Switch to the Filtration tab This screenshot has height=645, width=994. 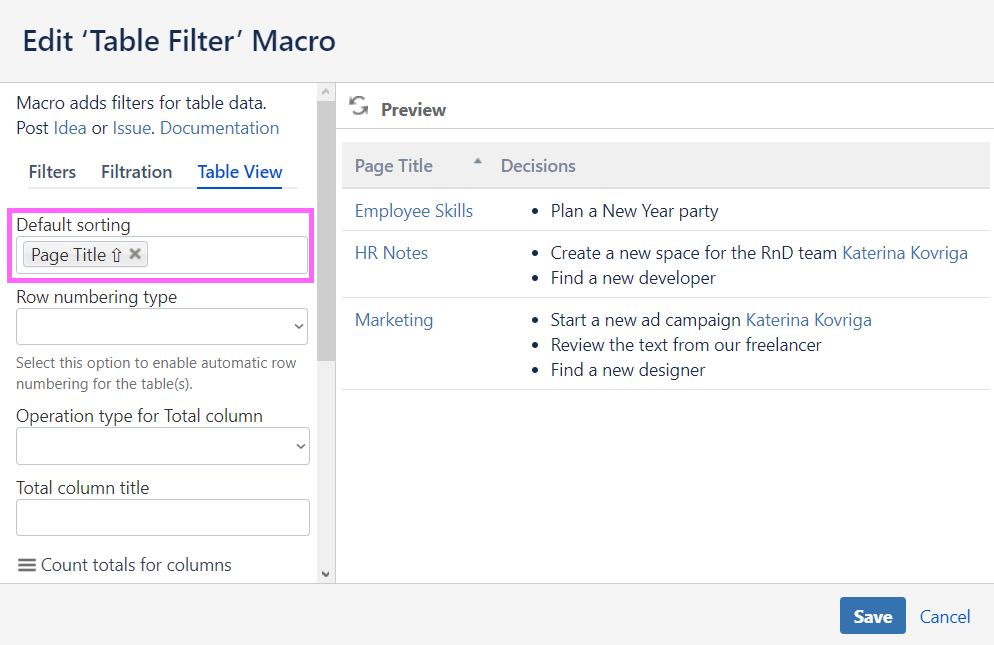coord(136,172)
